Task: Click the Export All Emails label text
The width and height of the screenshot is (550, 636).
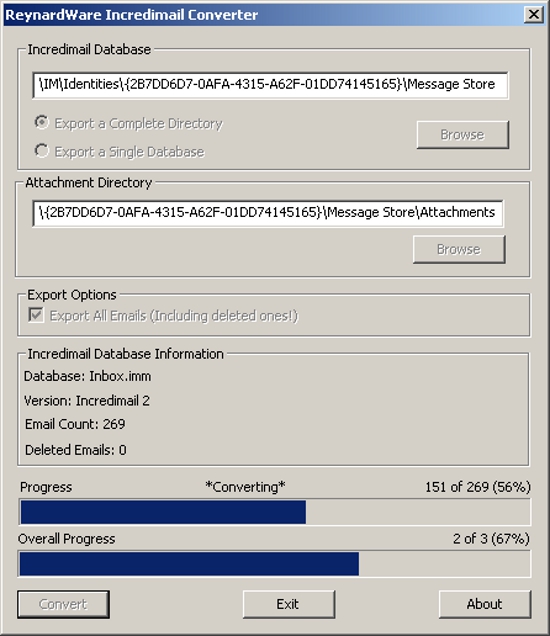Action: 174,316
